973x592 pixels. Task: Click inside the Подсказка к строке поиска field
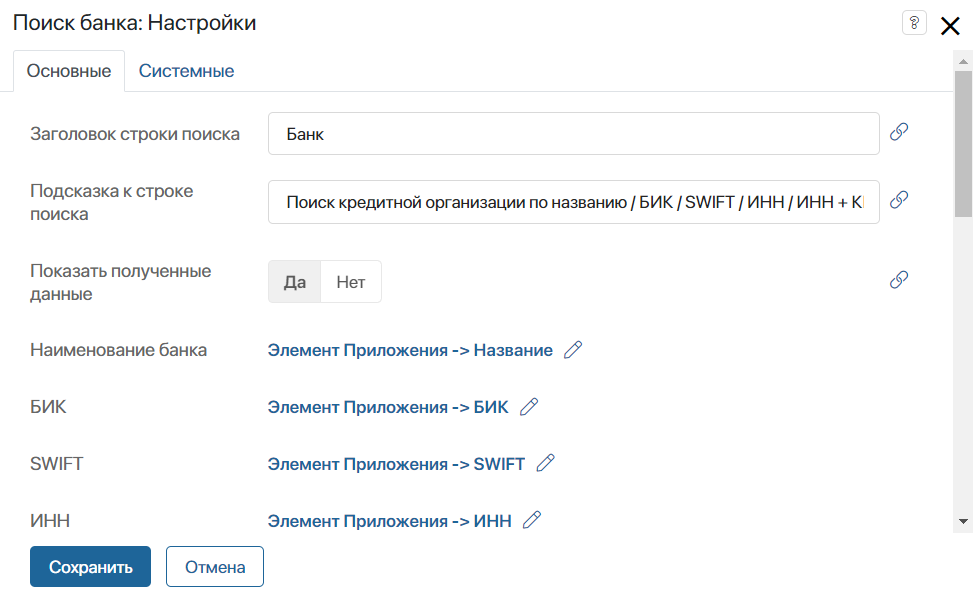(x=573, y=202)
